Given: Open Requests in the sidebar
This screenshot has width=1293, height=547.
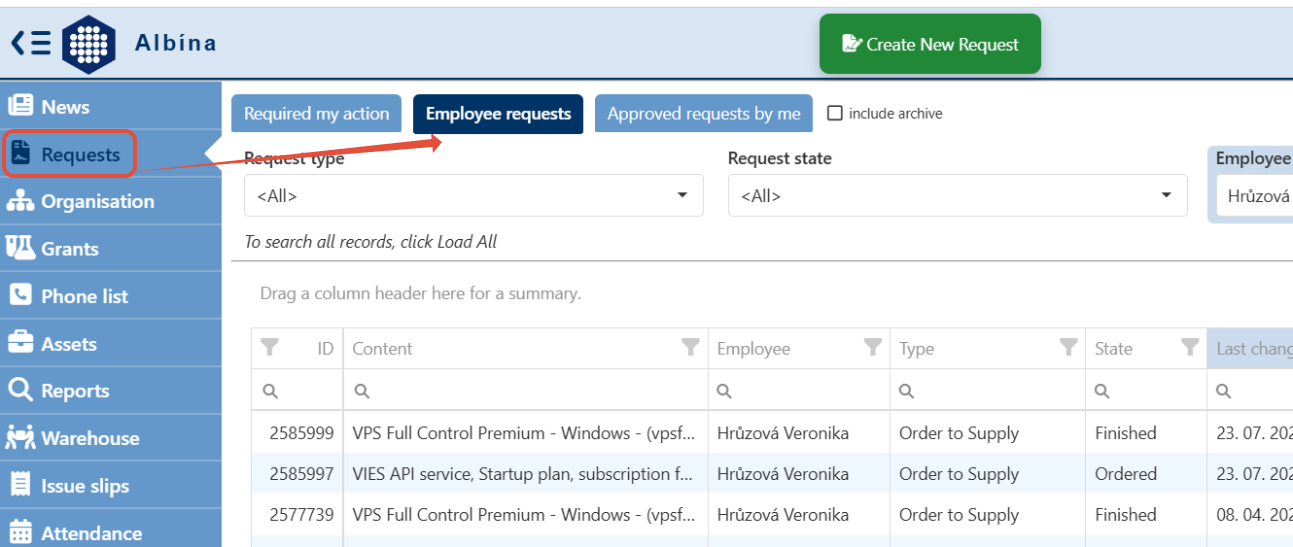Looking at the screenshot, I should [x=110, y=154].
